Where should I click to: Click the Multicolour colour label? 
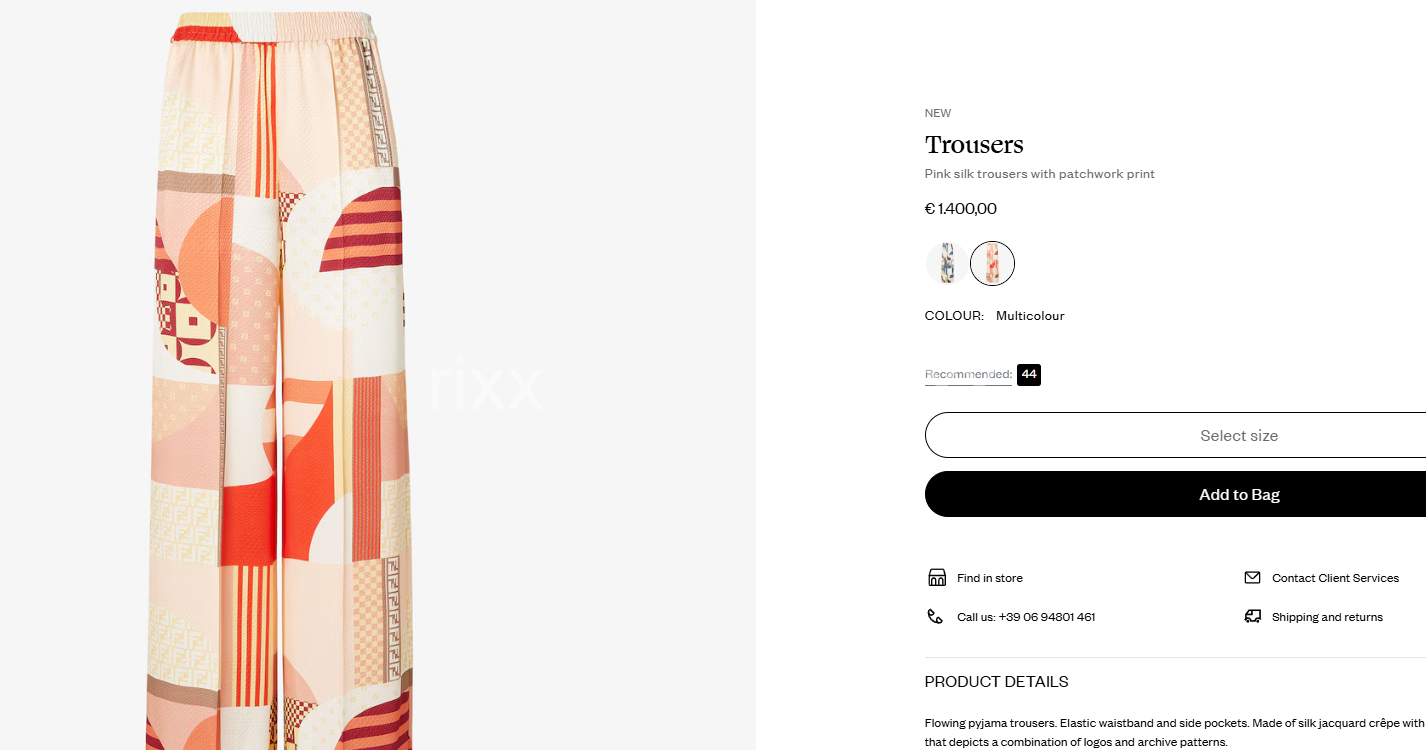1030,316
